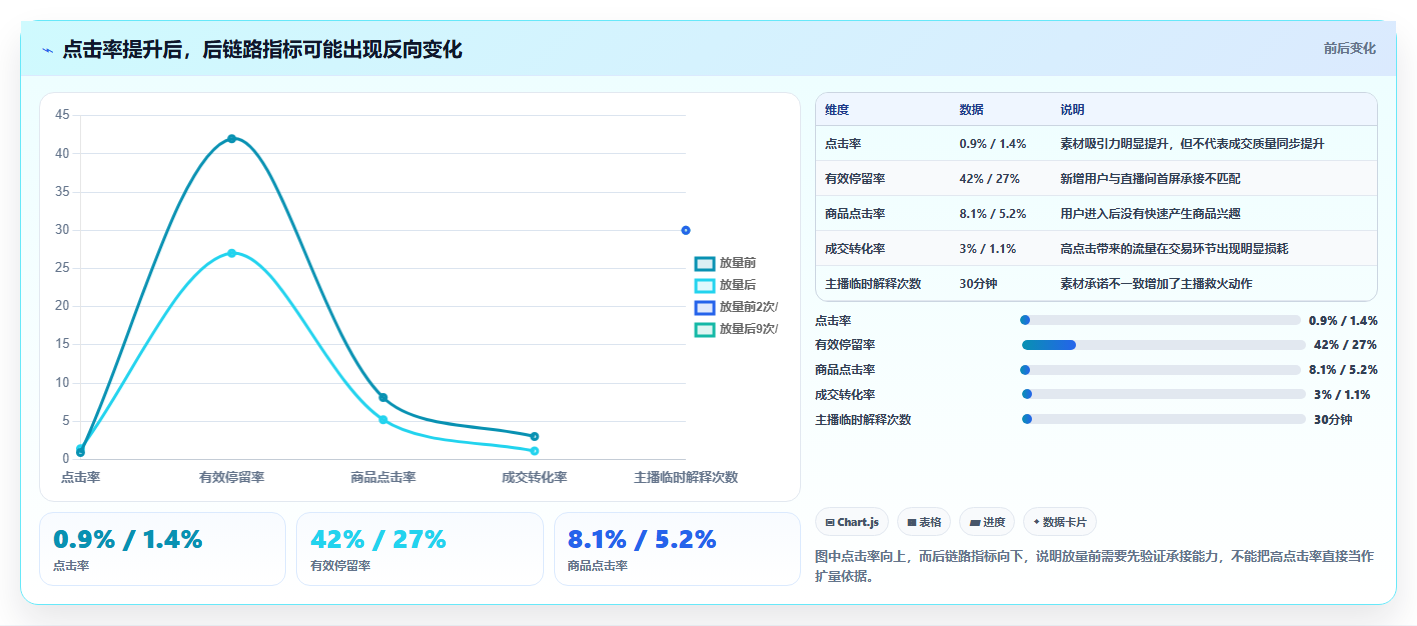1417x626 pixels.
Task: Toggle the 放量后9次/ legend swatch
Action: [x=705, y=329]
